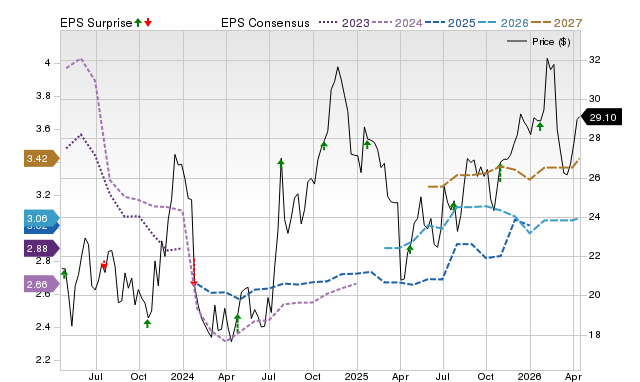The height and width of the screenshot is (382, 640).
Task: Click the 2024 label on the time axis
Action: point(182,376)
